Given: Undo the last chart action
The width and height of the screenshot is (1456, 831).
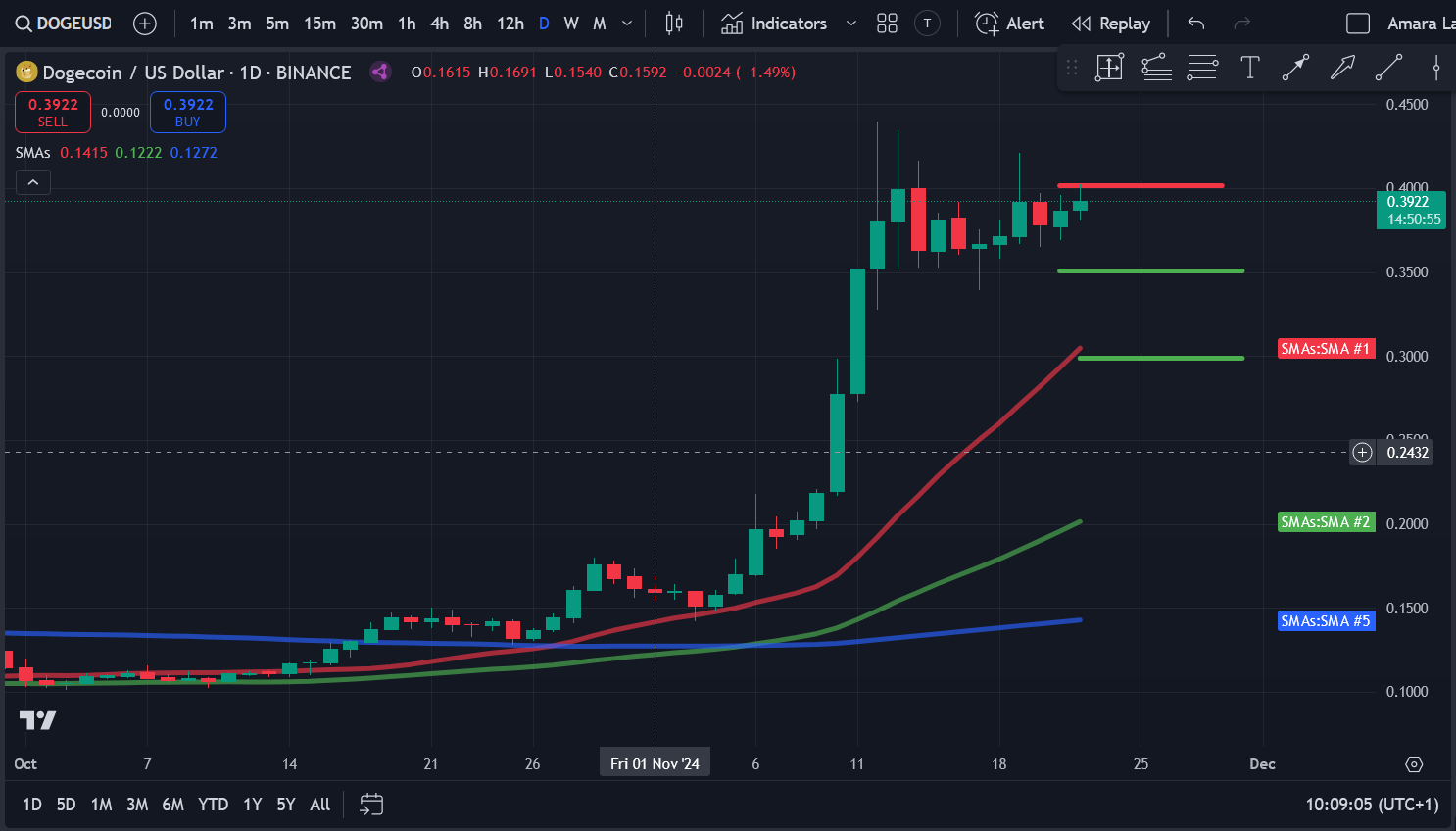Looking at the screenshot, I should click(x=1196, y=24).
